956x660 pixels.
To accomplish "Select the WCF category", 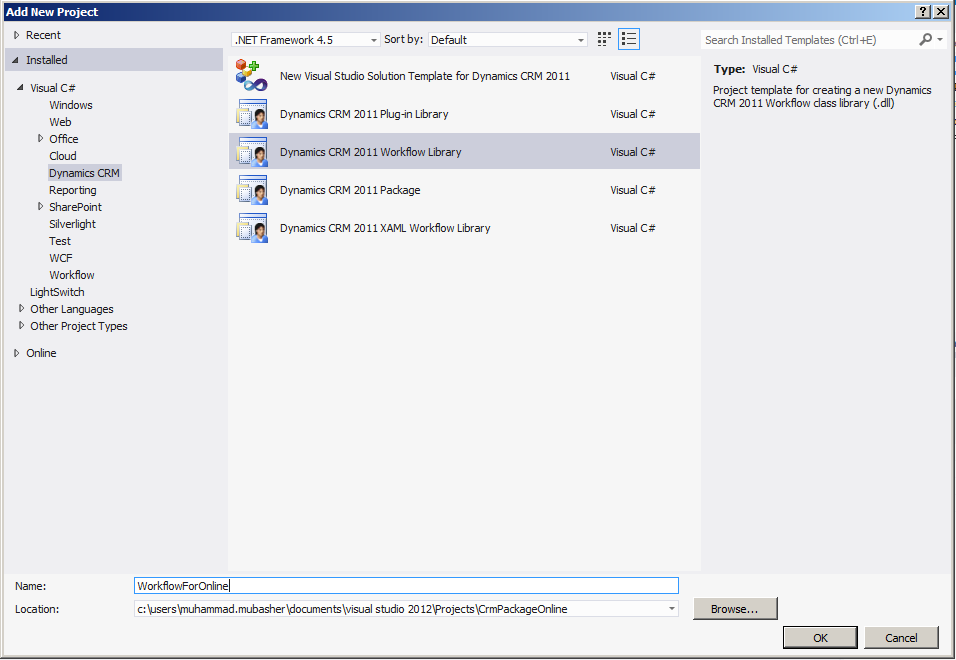I will [x=61, y=258].
